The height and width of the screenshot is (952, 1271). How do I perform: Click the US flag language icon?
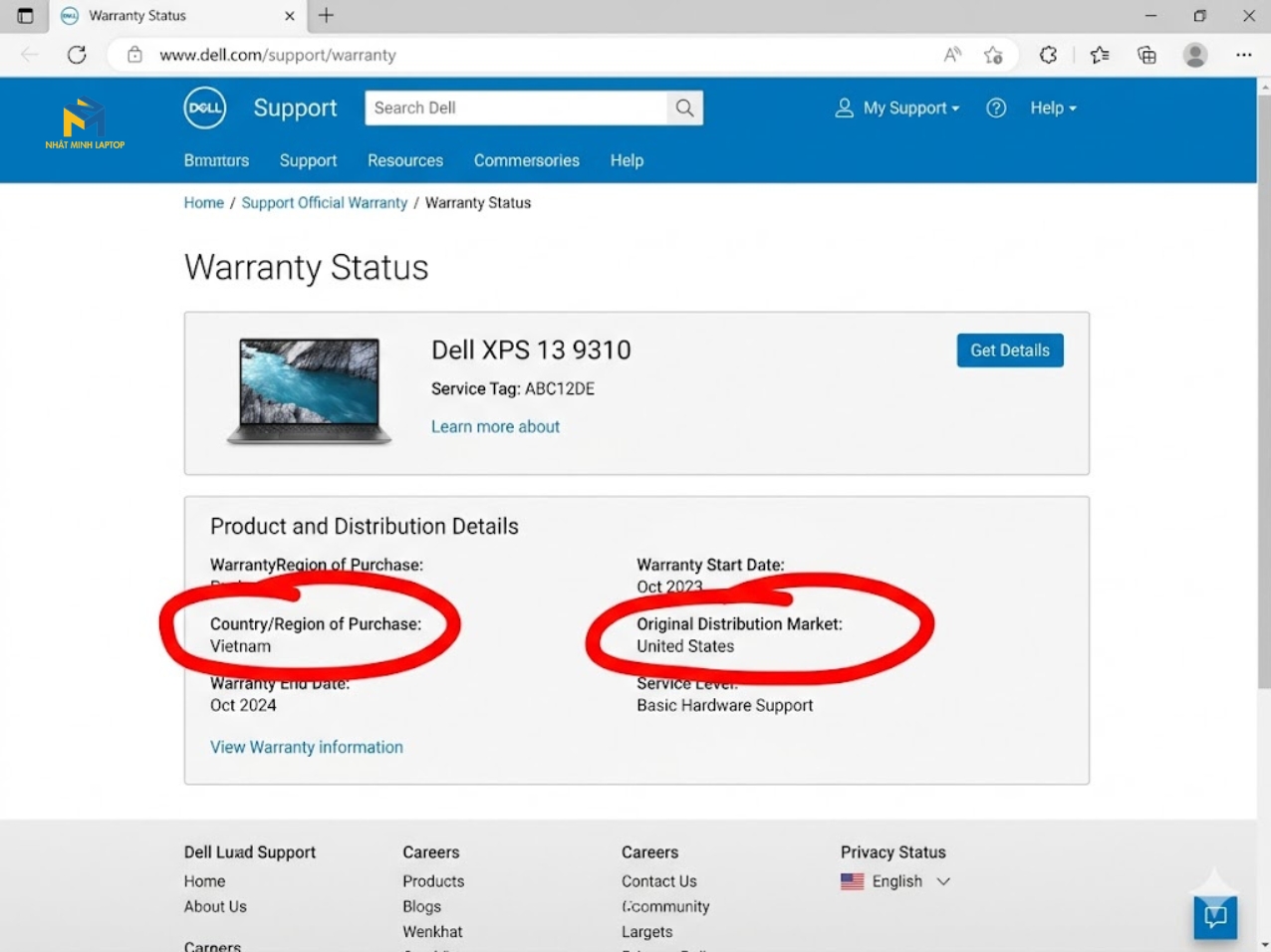(x=852, y=881)
